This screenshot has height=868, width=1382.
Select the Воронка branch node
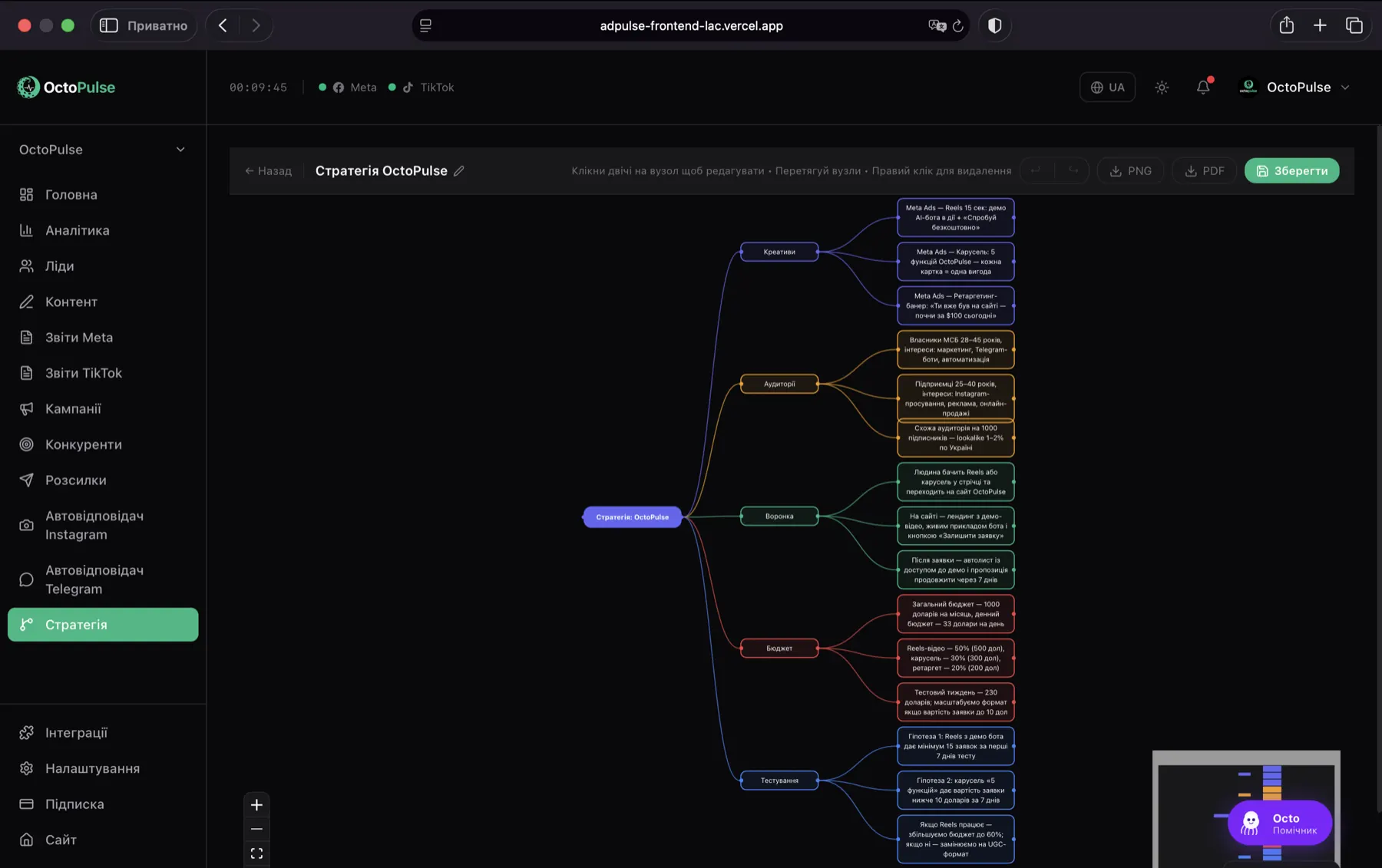click(x=779, y=517)
